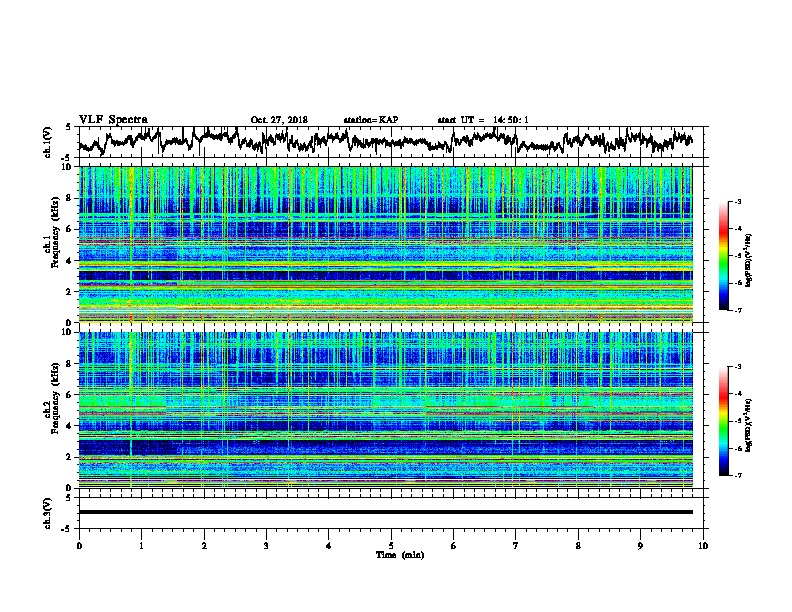
Task: Click the "10" kHz tick of ch.2 spectrogram
Action: point(69,332)
